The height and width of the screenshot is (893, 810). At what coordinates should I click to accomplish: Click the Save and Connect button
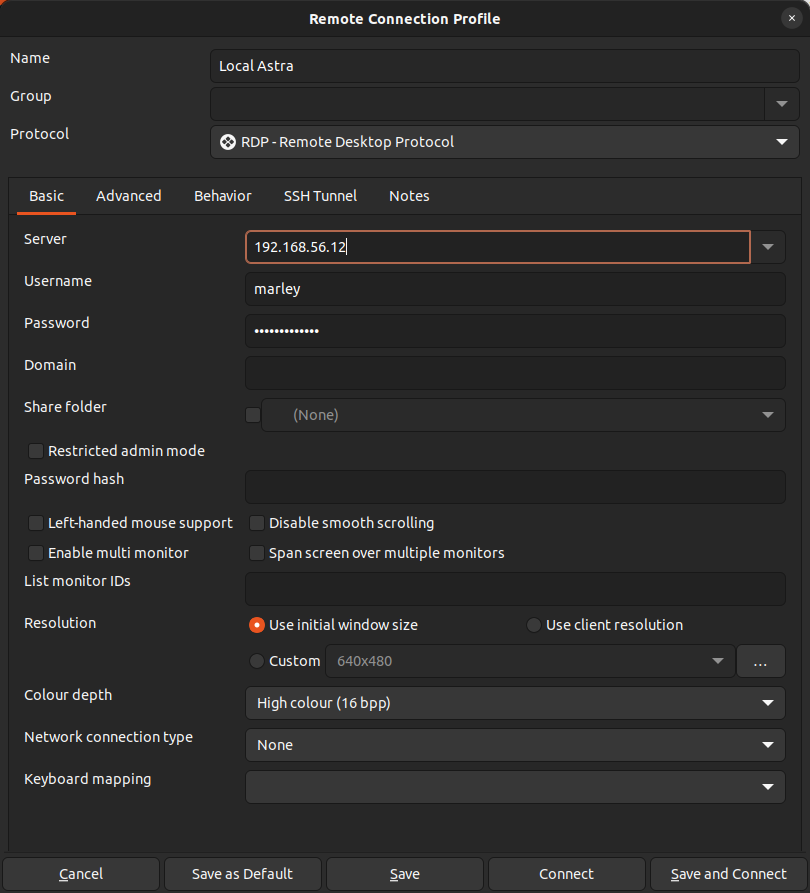728,874
